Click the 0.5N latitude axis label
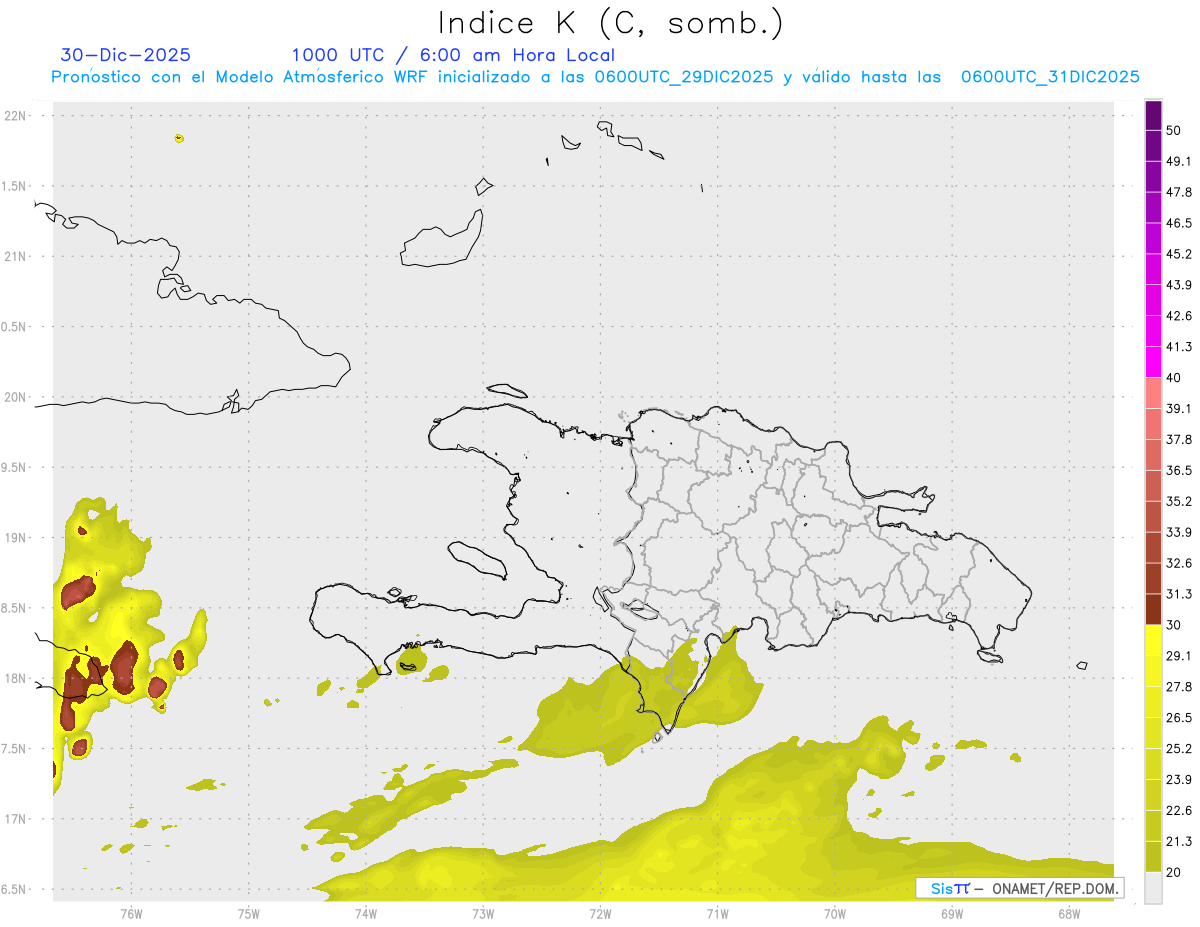Viewport: 1200px width, 927px height. [14, 327]
